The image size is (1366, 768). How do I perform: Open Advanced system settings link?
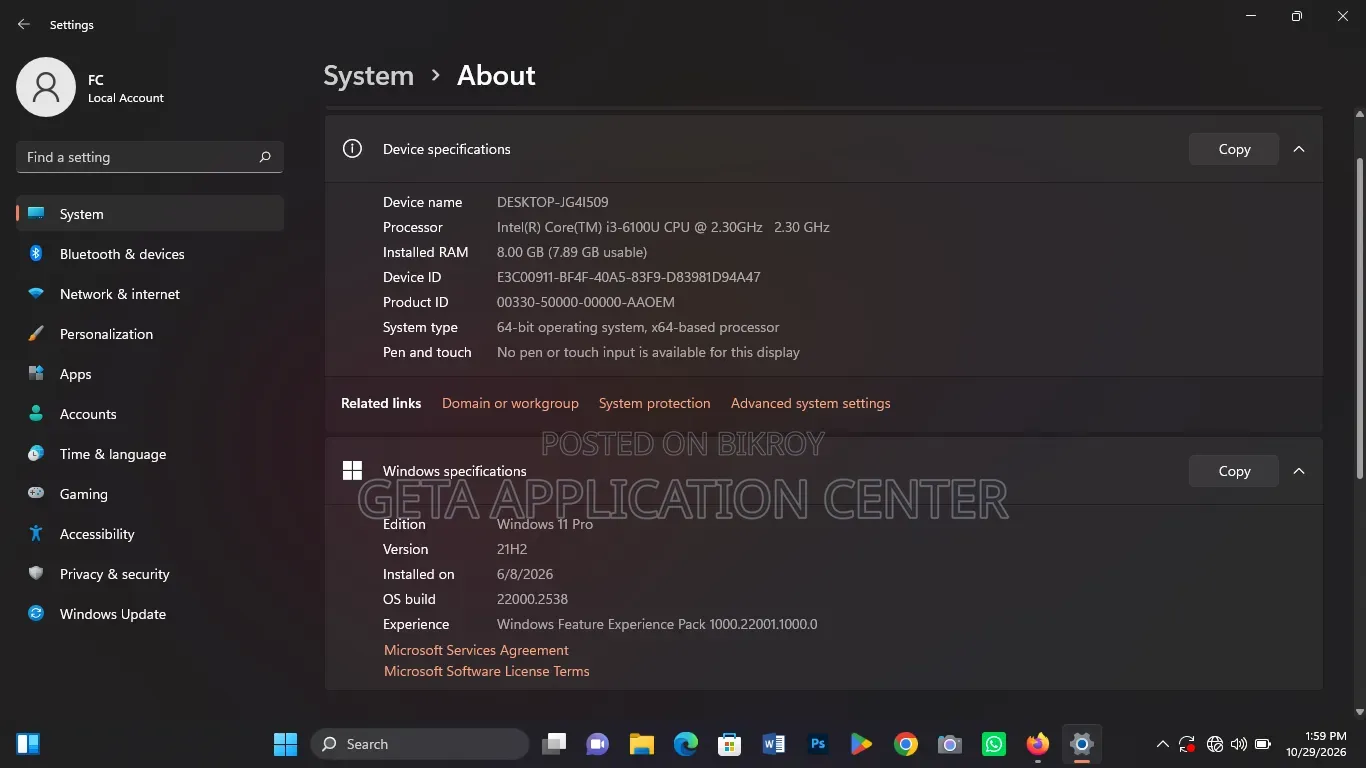(x=810, y=403)
